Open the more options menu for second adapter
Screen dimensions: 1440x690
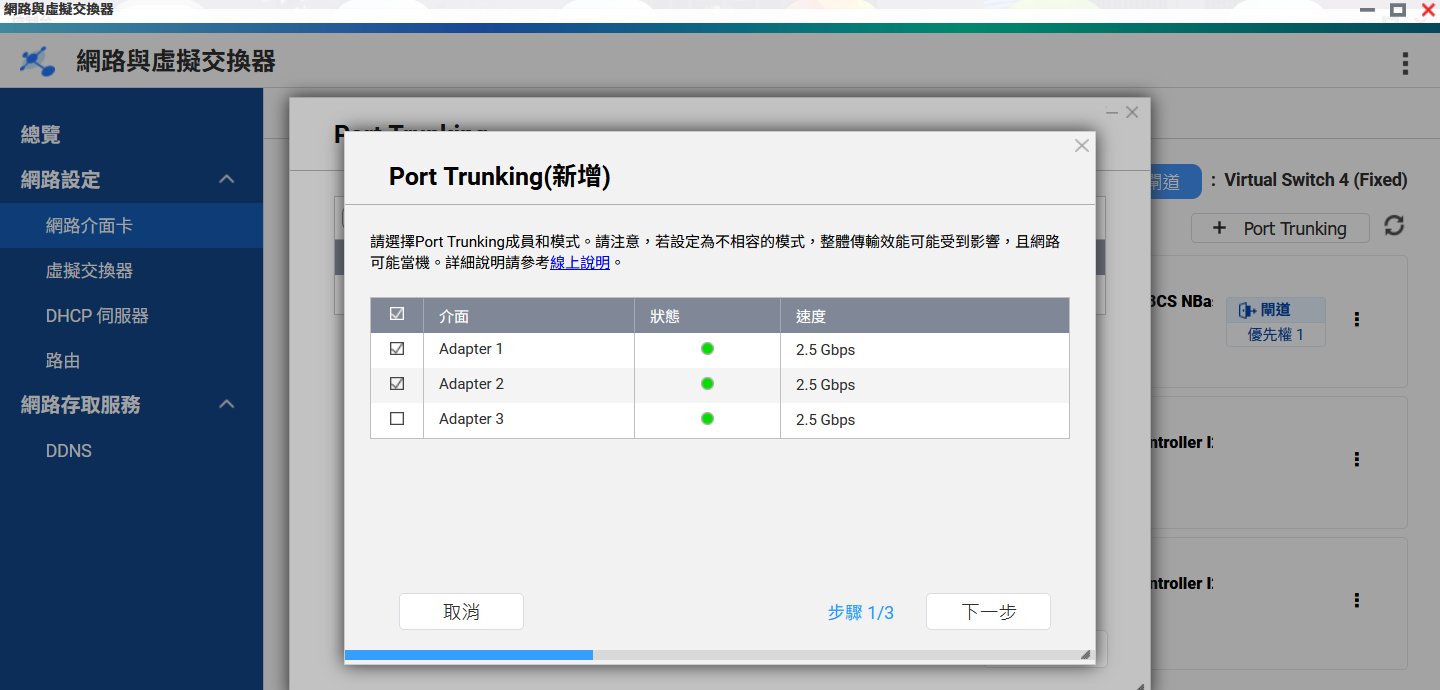(x=1357, y=459)
